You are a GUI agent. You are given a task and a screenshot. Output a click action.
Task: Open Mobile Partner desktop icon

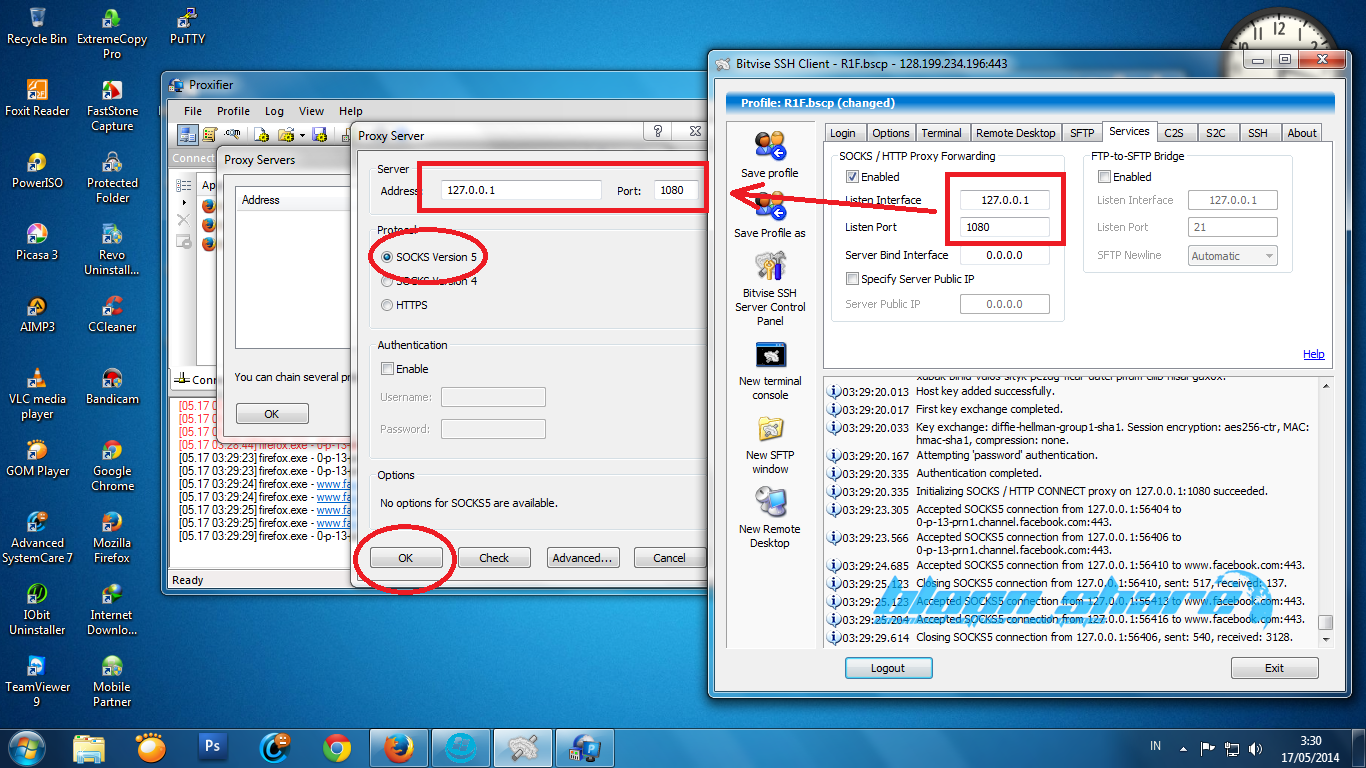112,666
